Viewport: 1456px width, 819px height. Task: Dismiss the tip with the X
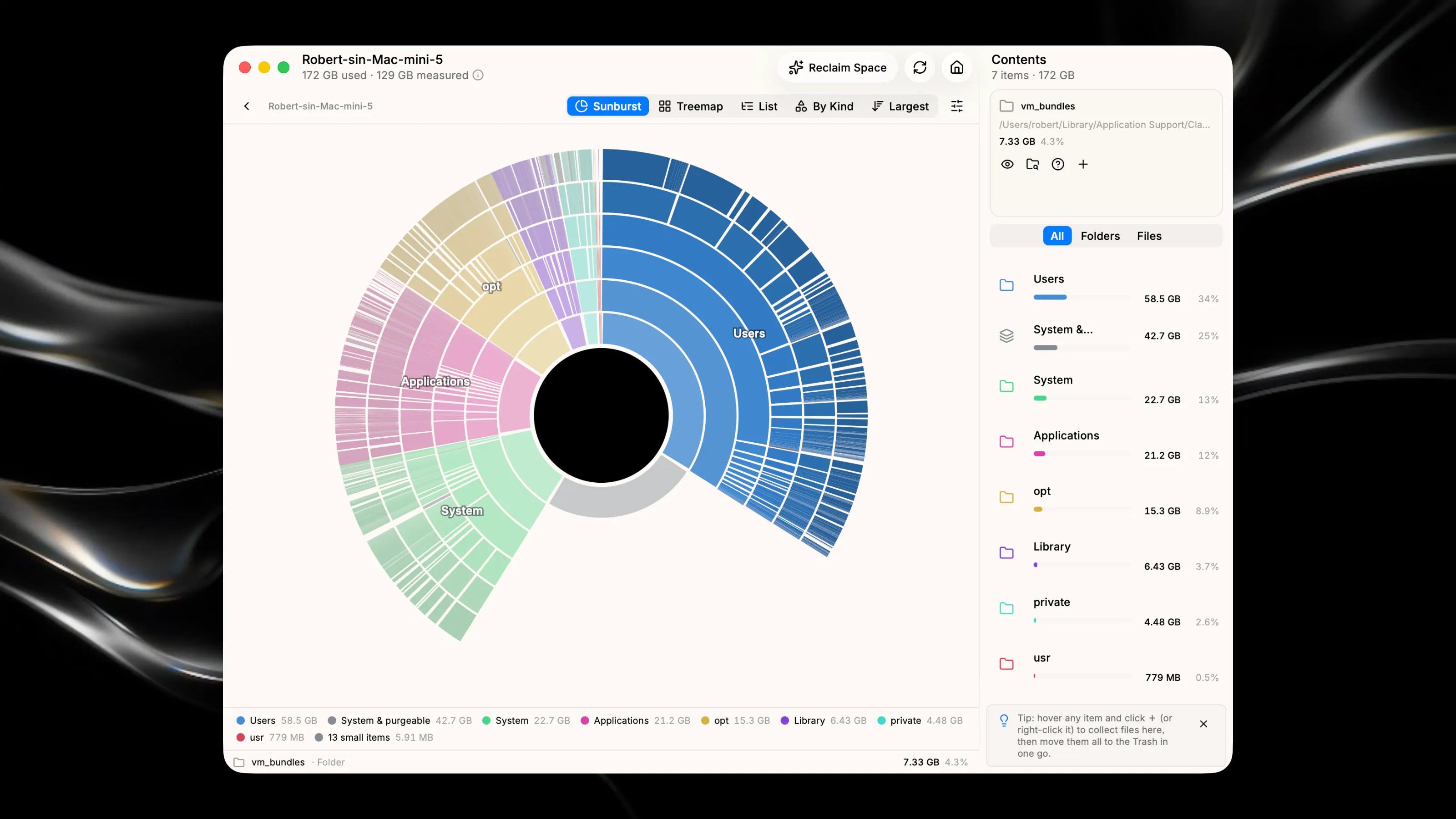coord(1203,724)
